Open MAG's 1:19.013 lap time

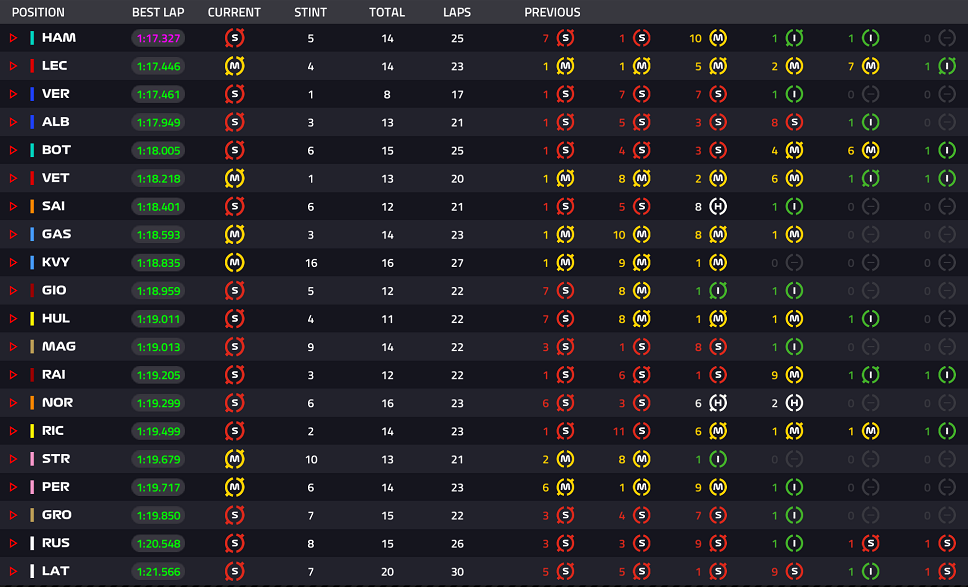tap(159, 347)
